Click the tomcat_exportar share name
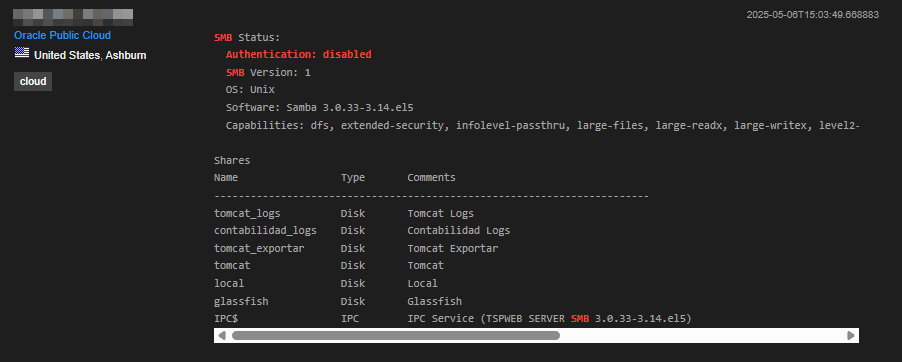Screen dimensions: 902x362 (x=259, y=249)
